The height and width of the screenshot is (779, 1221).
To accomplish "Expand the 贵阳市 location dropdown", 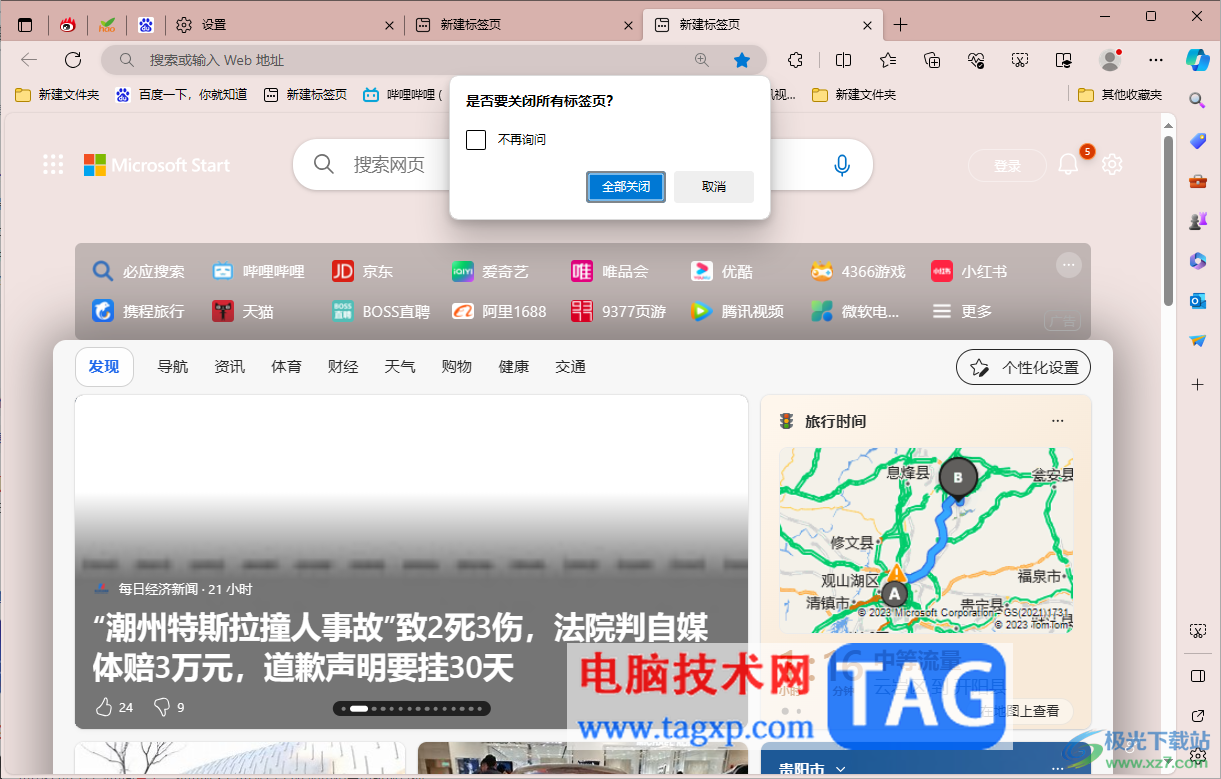I will pyautogui.click(x=840, y=769).
